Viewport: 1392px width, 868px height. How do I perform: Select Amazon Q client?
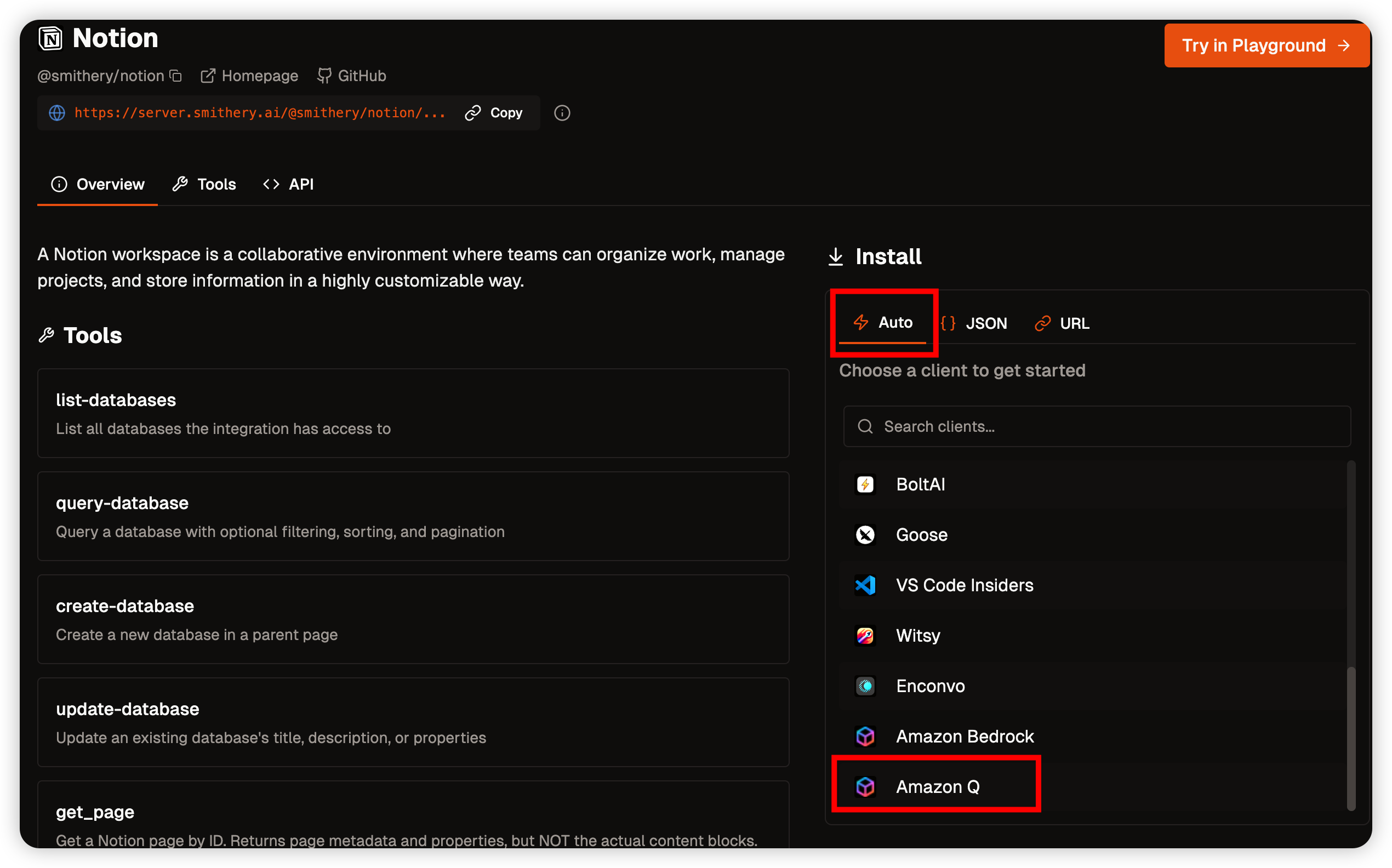point(937,786)
